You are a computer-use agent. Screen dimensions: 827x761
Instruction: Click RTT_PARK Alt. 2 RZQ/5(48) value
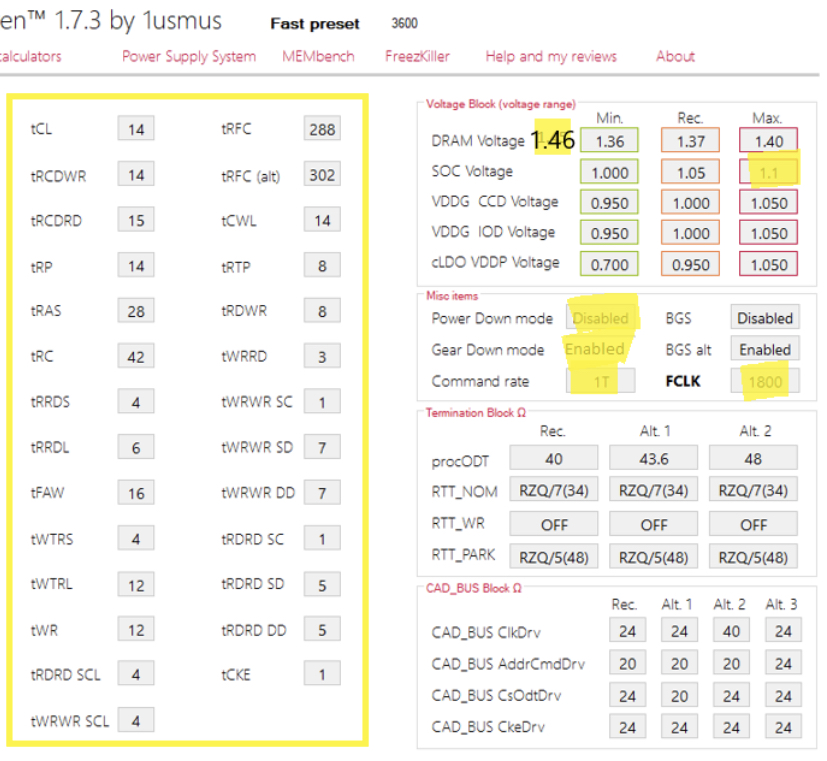pyautogui.click(x=753, y=556)
